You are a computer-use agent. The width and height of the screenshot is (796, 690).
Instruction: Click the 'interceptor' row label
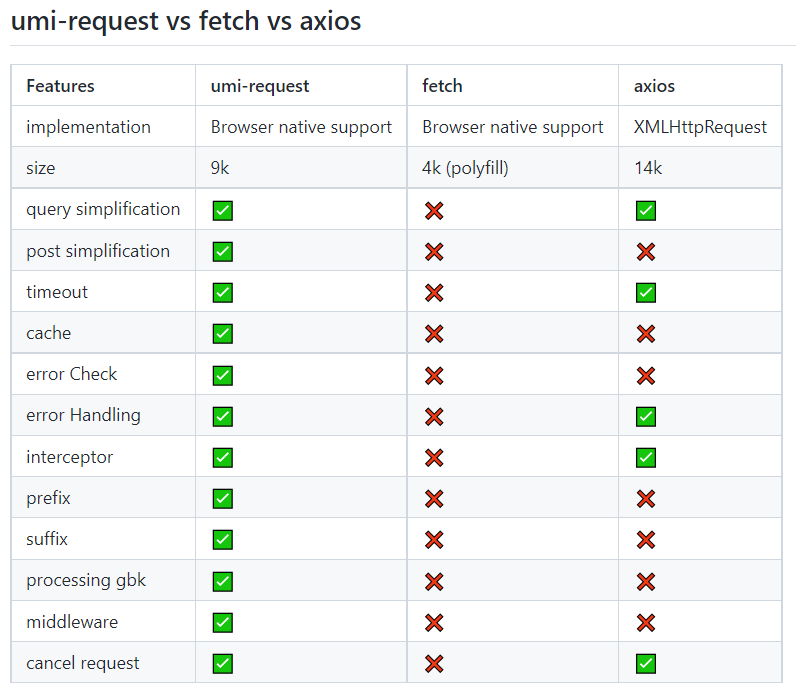(70, 457)
